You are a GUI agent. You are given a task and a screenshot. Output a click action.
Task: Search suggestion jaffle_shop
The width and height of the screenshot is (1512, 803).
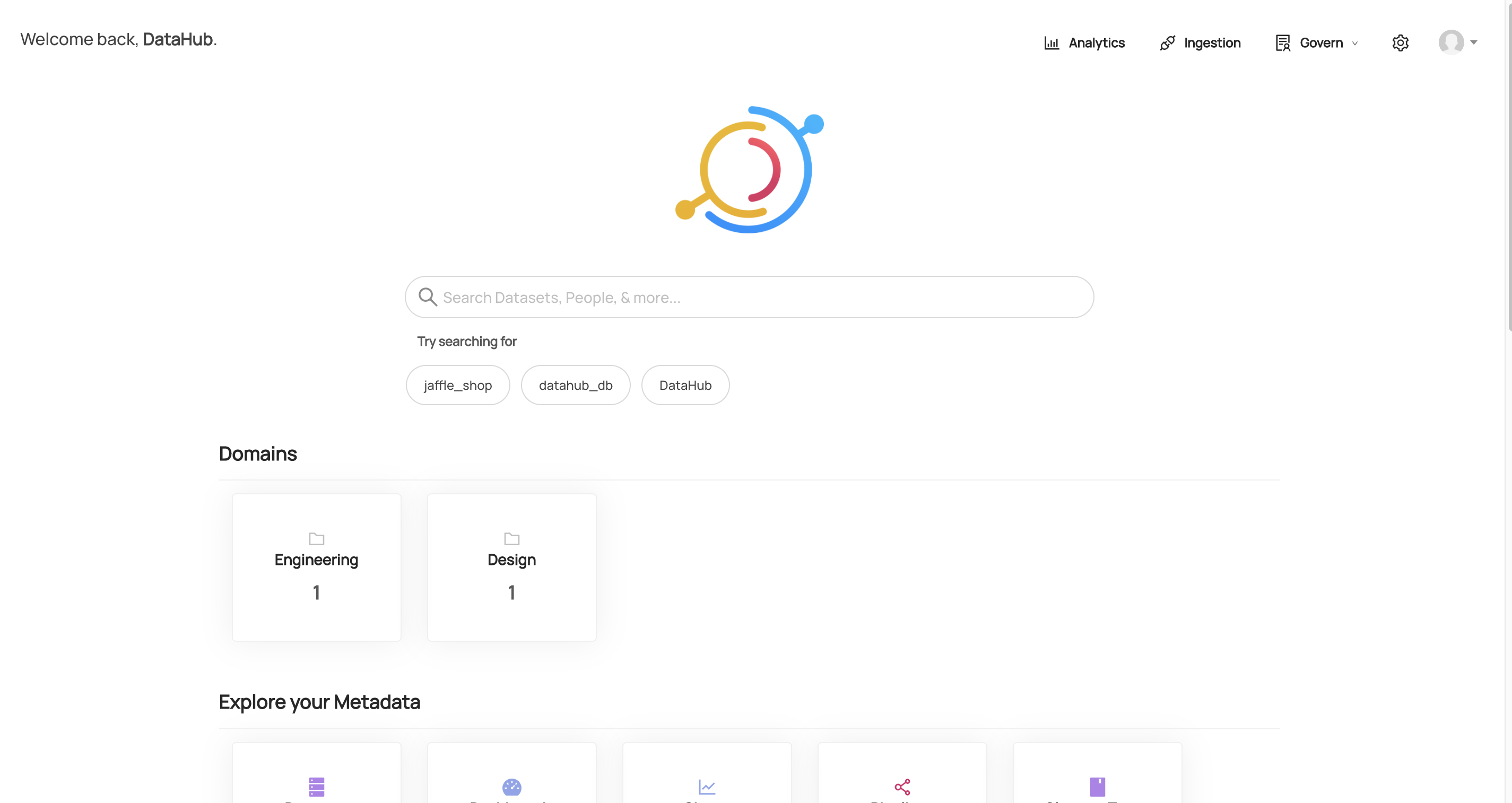tap(457, 385)
